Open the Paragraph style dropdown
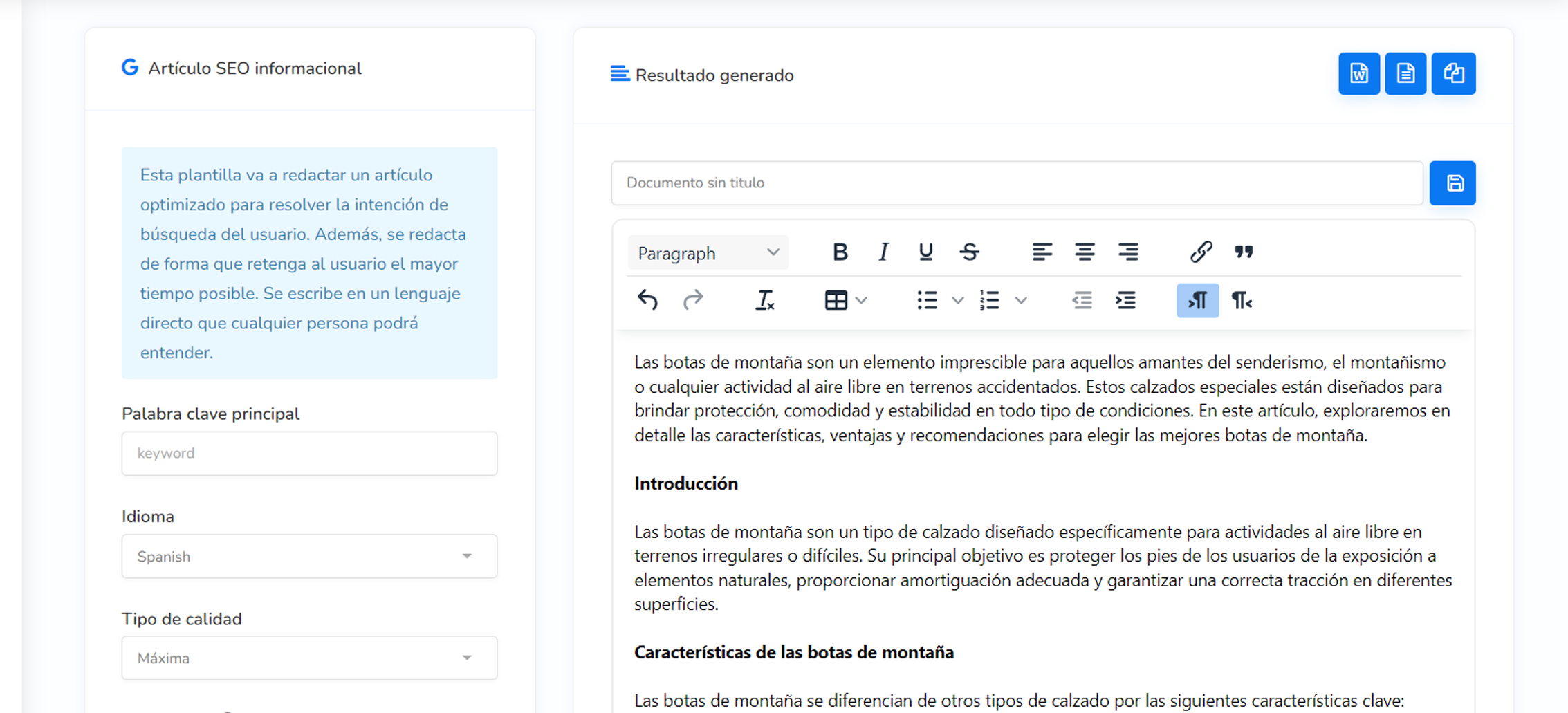Screen dimensions: 1568x713 pyautogui.click(x=708, y=253)
